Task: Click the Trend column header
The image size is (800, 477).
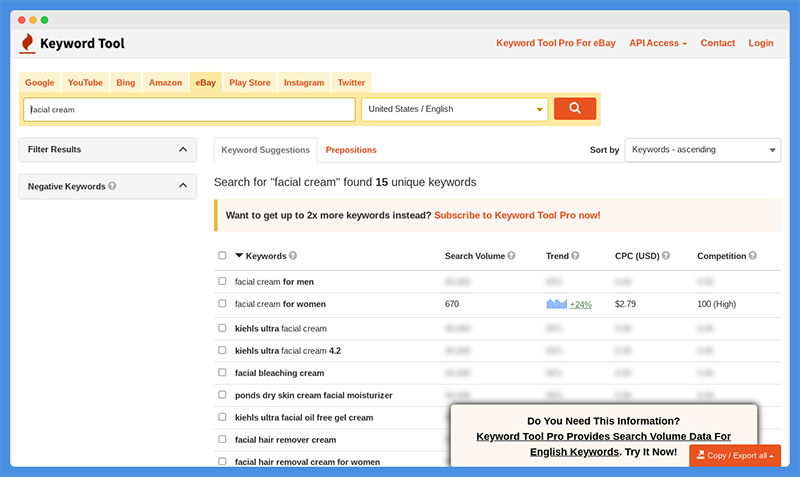Action: (x=557, y=256)
